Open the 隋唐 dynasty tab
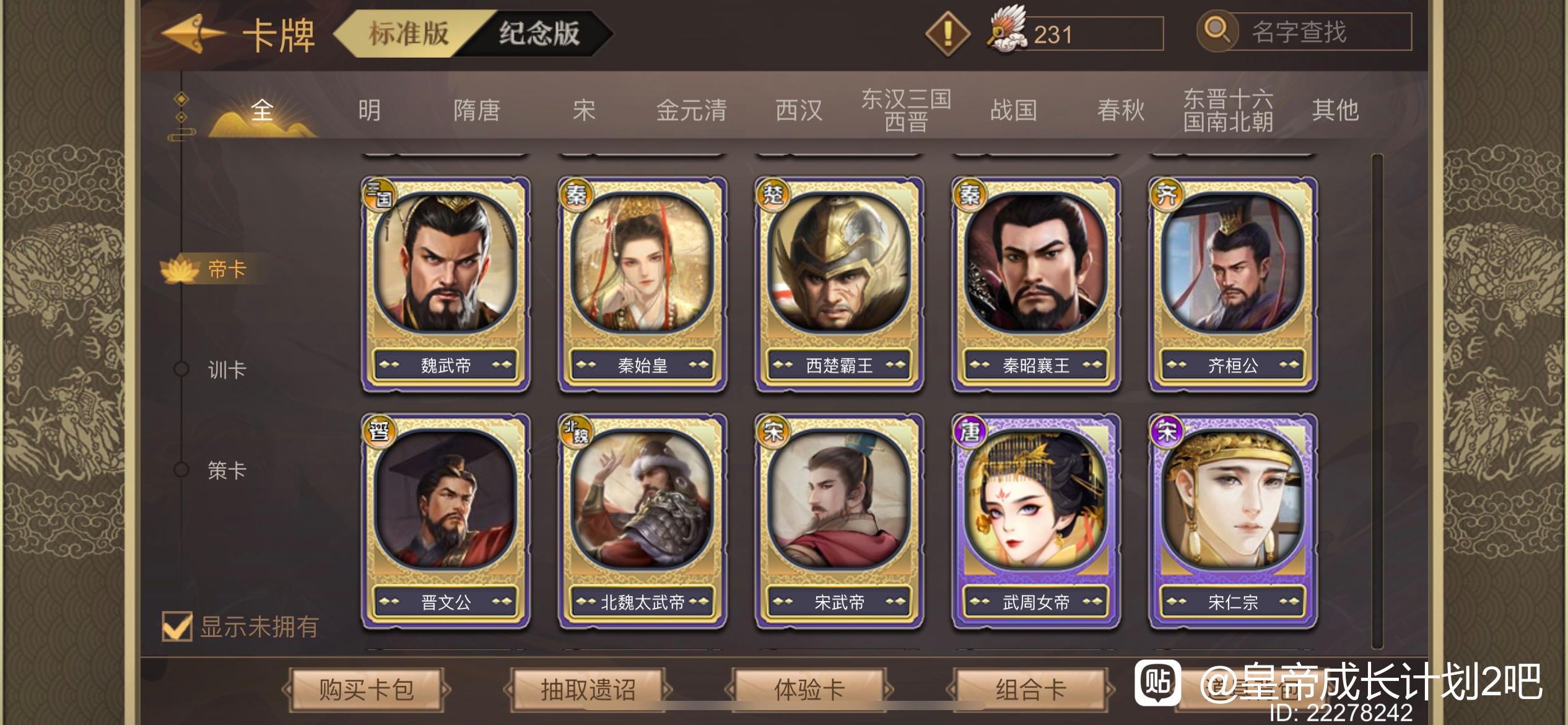The height and width of the screenshot is (725, 1568). point(476,110)
